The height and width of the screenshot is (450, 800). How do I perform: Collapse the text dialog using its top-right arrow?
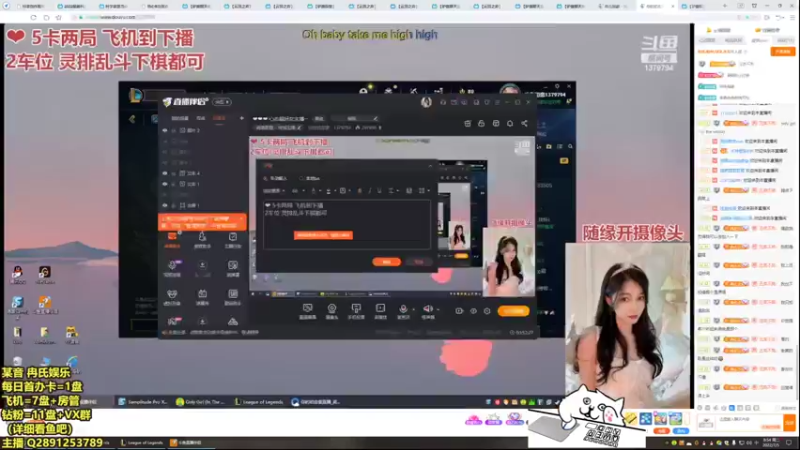click(x=430, y=166)
